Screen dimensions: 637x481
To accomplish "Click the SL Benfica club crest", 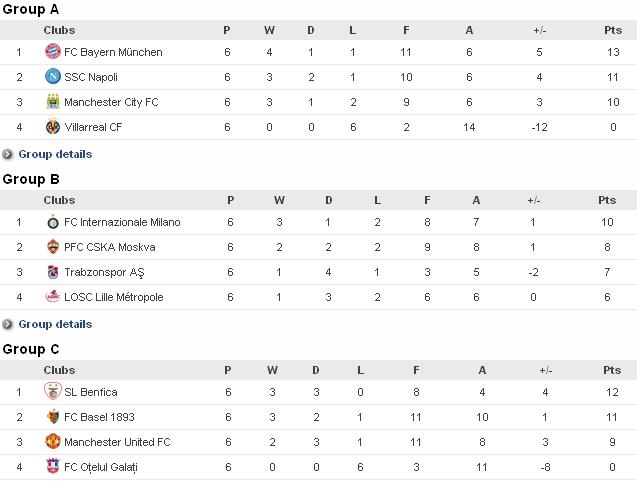I will pyautogui.click(x=53, y=391).
